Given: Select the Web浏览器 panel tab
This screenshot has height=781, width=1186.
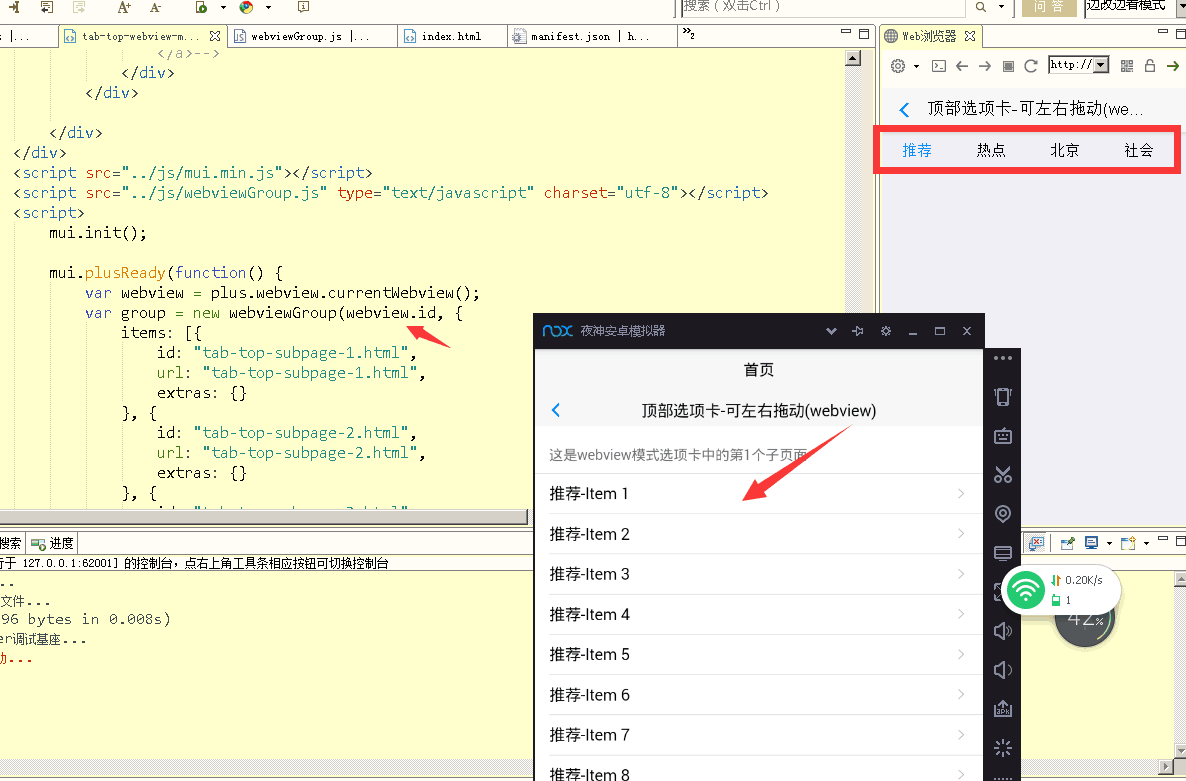Looking at the screenshot, I should 930,36.
